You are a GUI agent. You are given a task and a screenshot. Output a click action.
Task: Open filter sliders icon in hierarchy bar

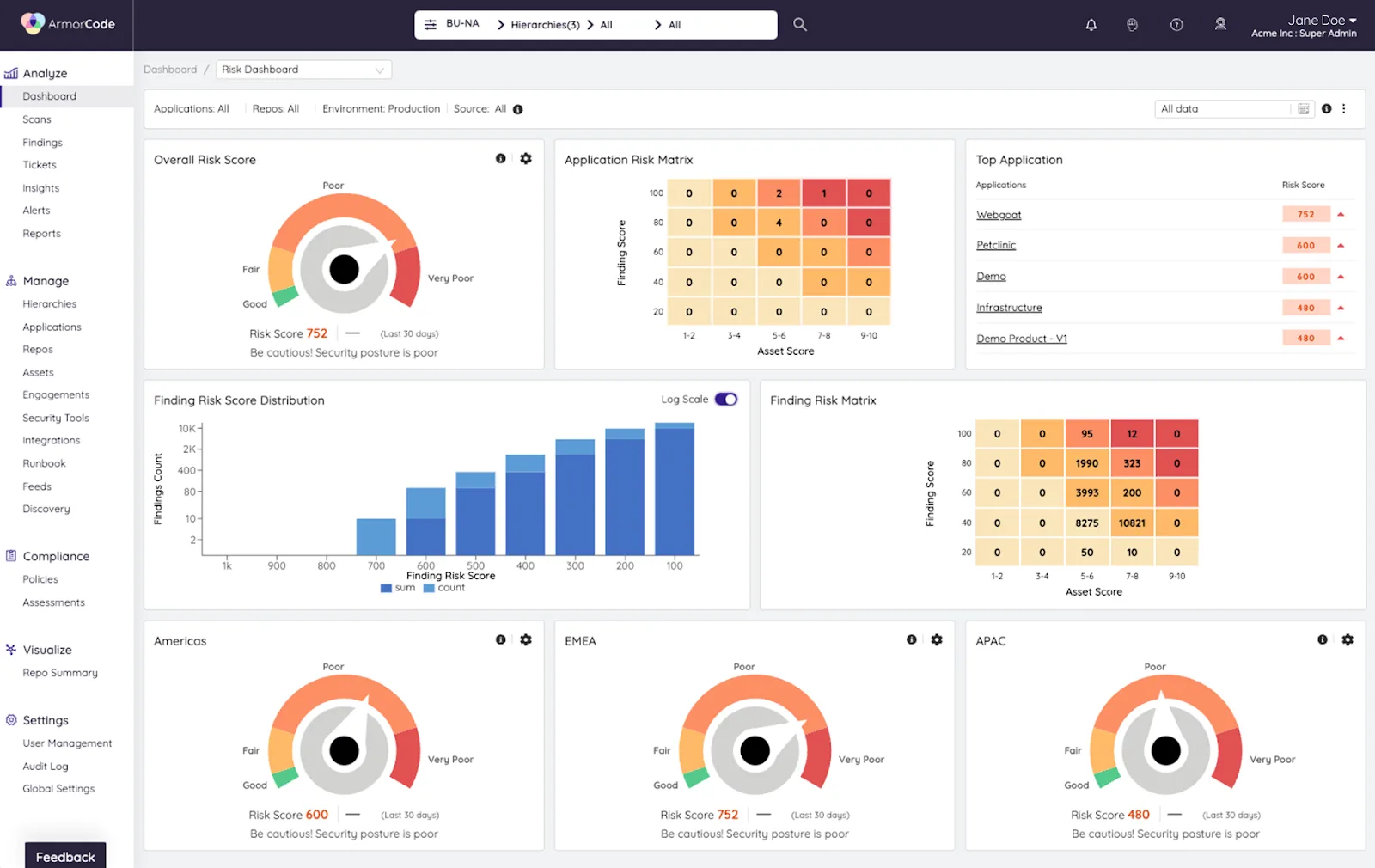tap(431, 25)
